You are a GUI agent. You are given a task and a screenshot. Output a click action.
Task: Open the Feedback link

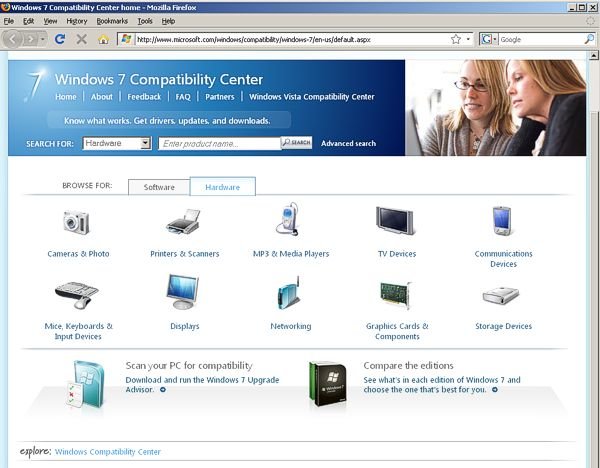click(144, 97)
